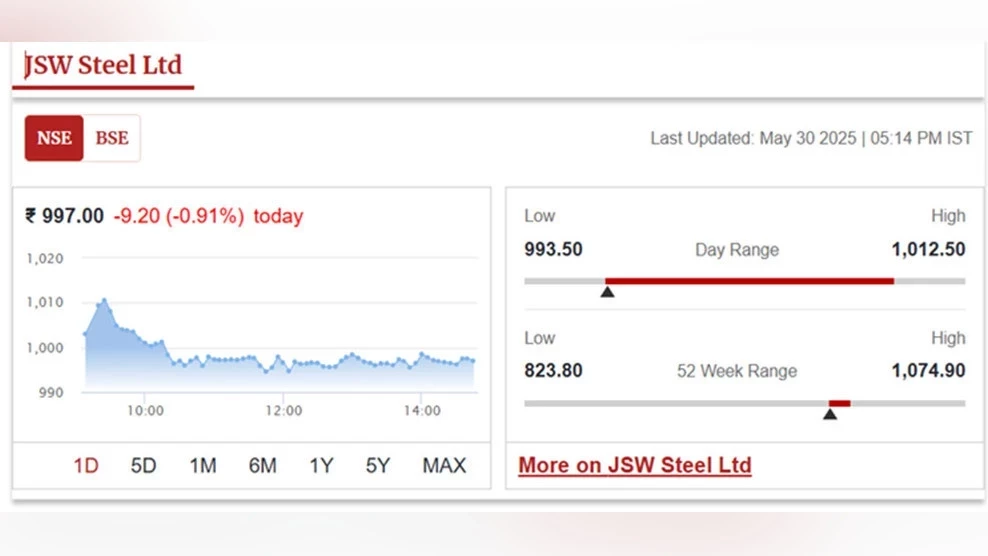Image resolution: width=988 pixels, height=556 pixels.
Task: Switch to the BSE exchange toggle
Action: [x=112, y=138]
